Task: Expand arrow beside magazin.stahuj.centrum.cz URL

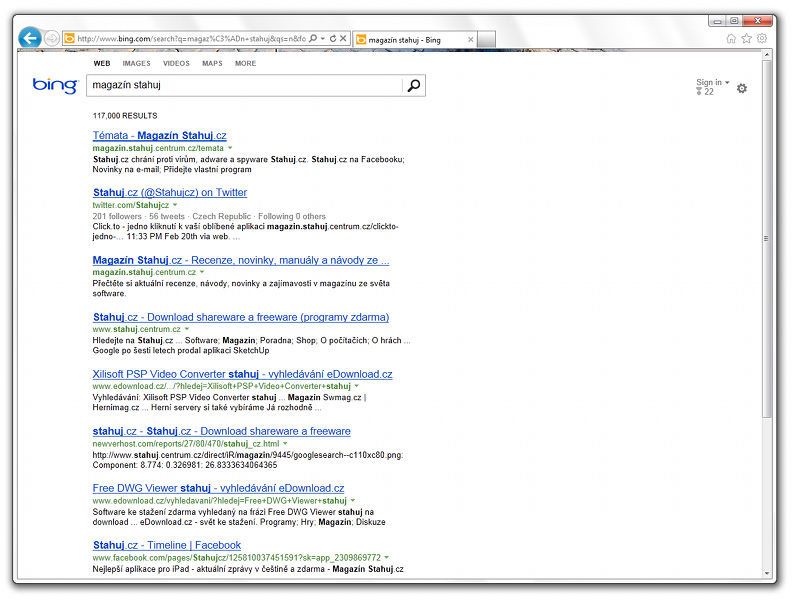Action: (x=202, y=272)
